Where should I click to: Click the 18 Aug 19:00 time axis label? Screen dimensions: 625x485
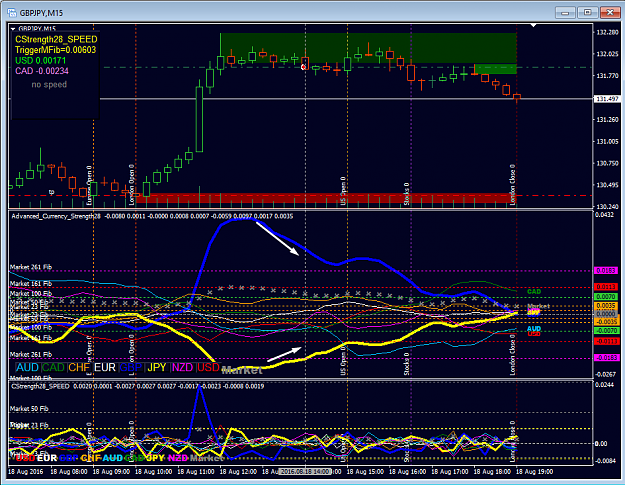(535, 471)
